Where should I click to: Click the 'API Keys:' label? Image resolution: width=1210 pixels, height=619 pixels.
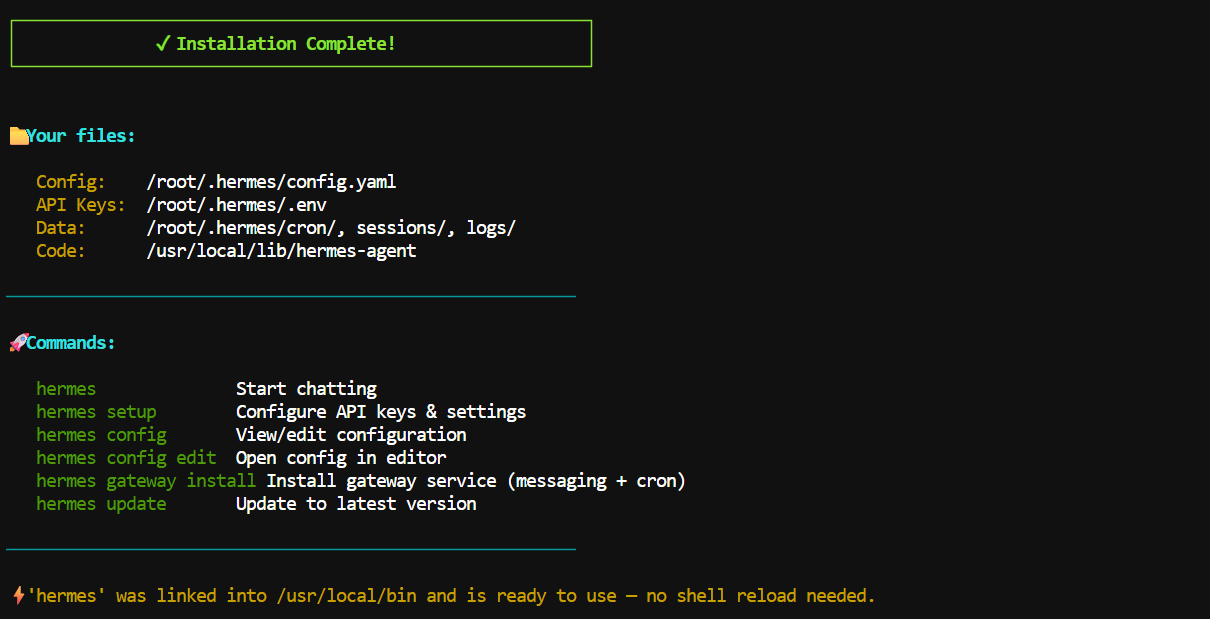tap(81, 205)
